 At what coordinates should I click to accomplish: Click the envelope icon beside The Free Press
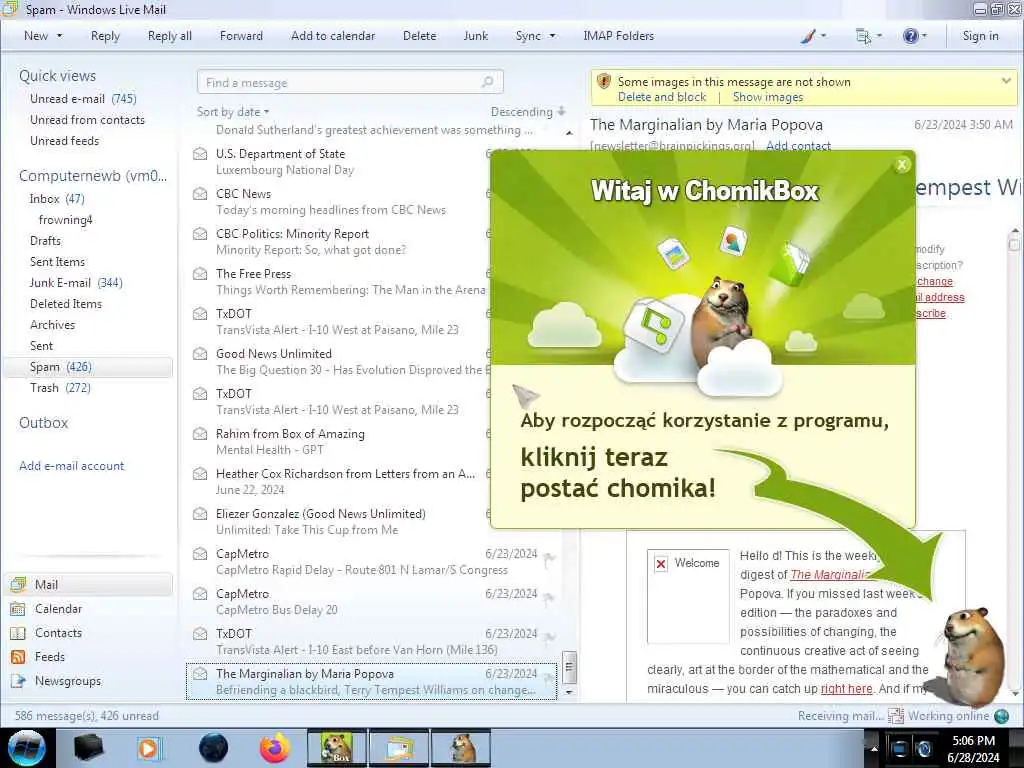(200, 274)
